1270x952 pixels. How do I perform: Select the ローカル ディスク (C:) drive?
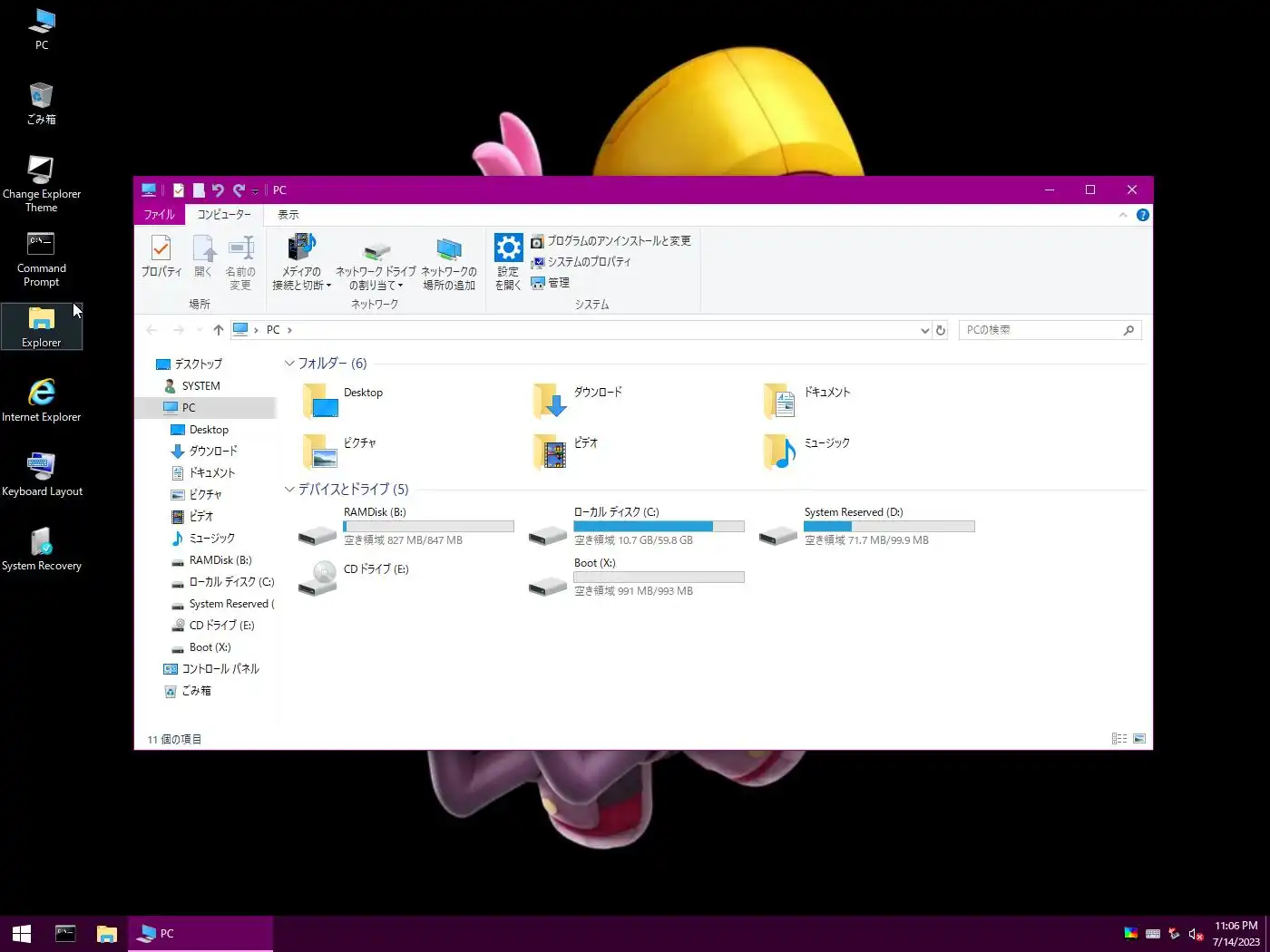(x=637, y=527)
